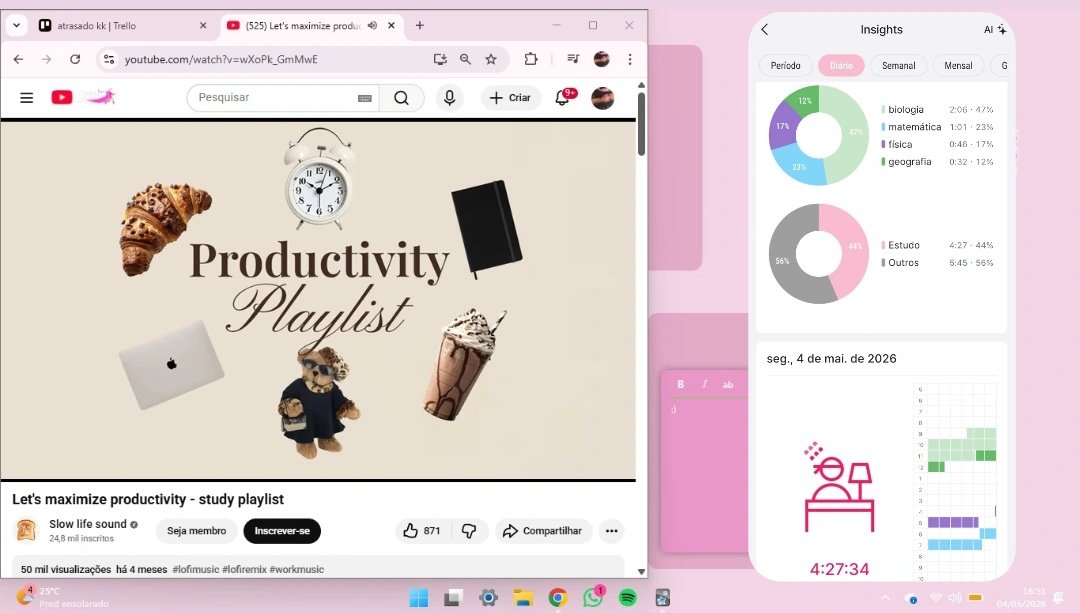Switch to the Trello tab
The width and height of the screenshot is (1080, 613).
(x=123, y=25)
